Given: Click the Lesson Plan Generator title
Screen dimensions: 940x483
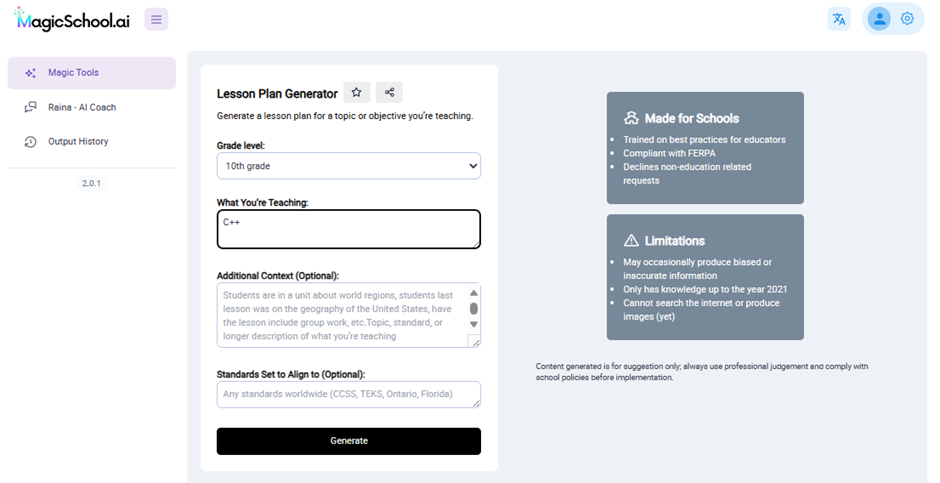Looking at the screenshot, I should 277,94.
